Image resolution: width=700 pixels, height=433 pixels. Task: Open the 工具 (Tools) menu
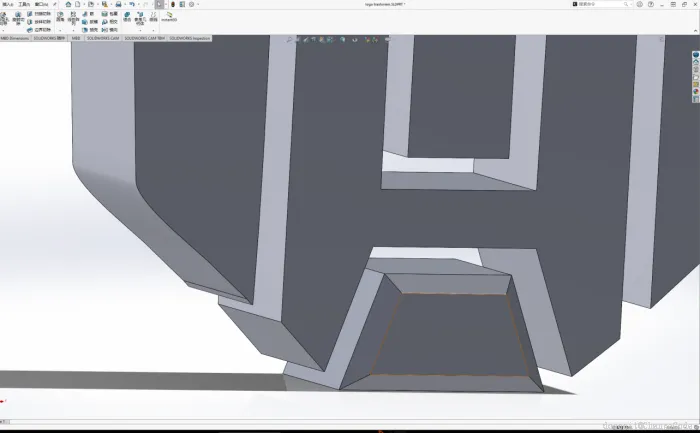(24, 4)
